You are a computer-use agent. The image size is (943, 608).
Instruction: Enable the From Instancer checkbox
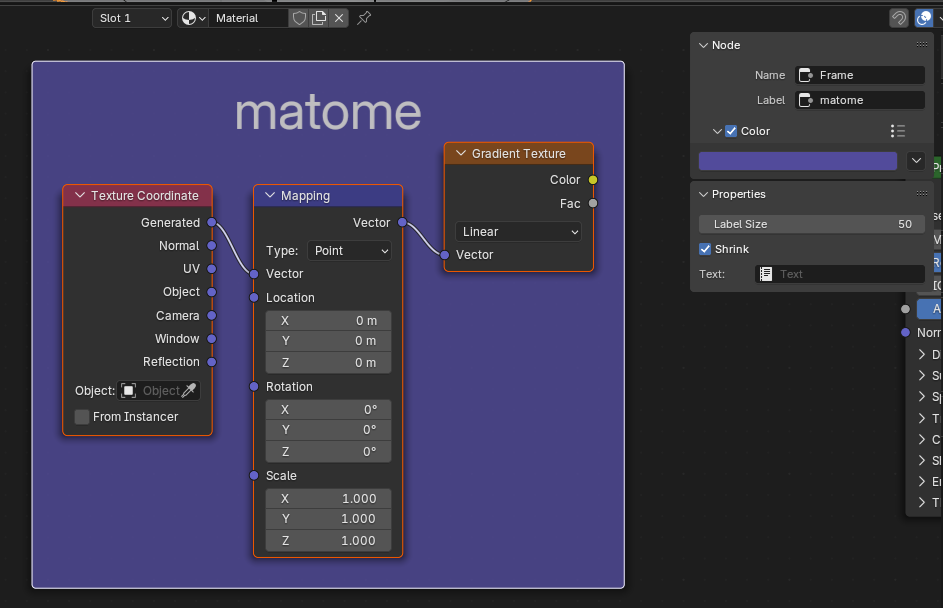coord(82,417)
